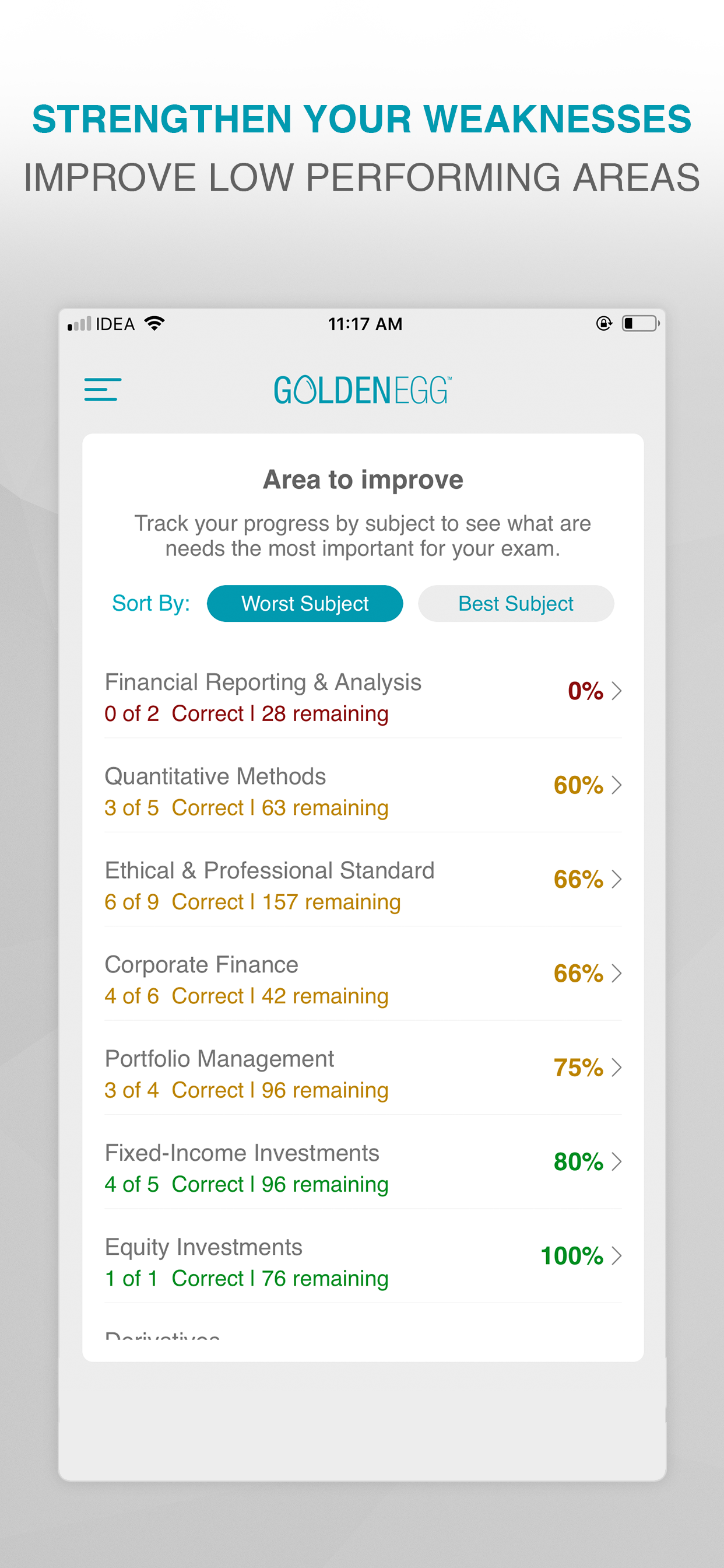
Task: Tap the battery status icon
Action: (x=641, y=323)
